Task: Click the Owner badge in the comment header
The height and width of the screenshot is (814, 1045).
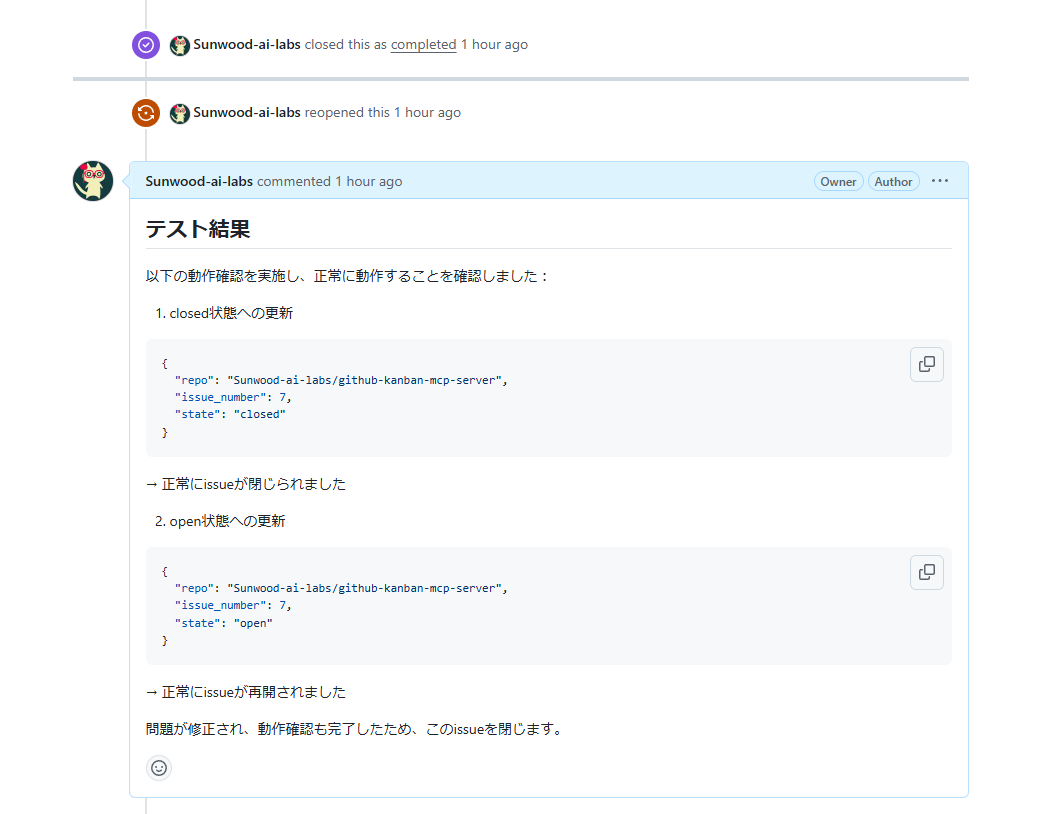Action: coord(838,182)
